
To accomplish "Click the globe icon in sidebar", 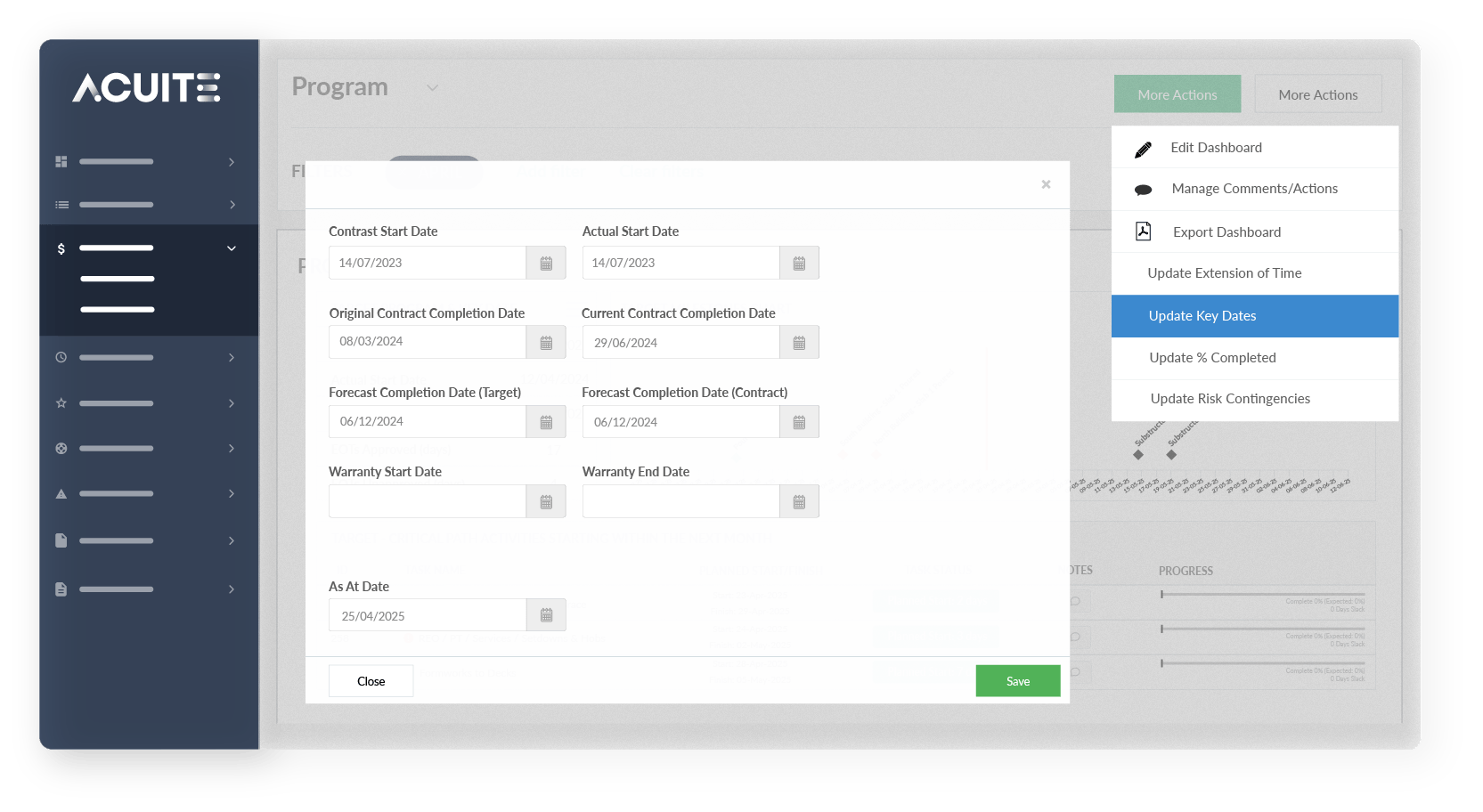I will (61, 449).
